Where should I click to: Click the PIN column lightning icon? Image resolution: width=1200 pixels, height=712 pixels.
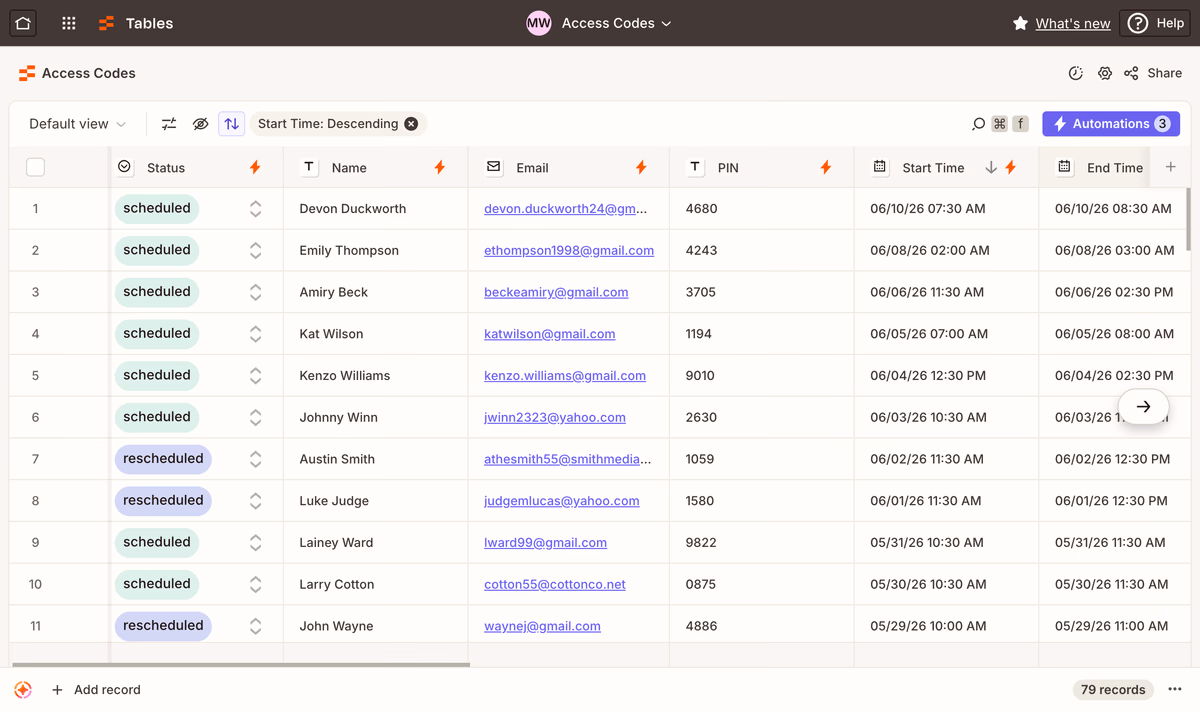coord(826,168)
